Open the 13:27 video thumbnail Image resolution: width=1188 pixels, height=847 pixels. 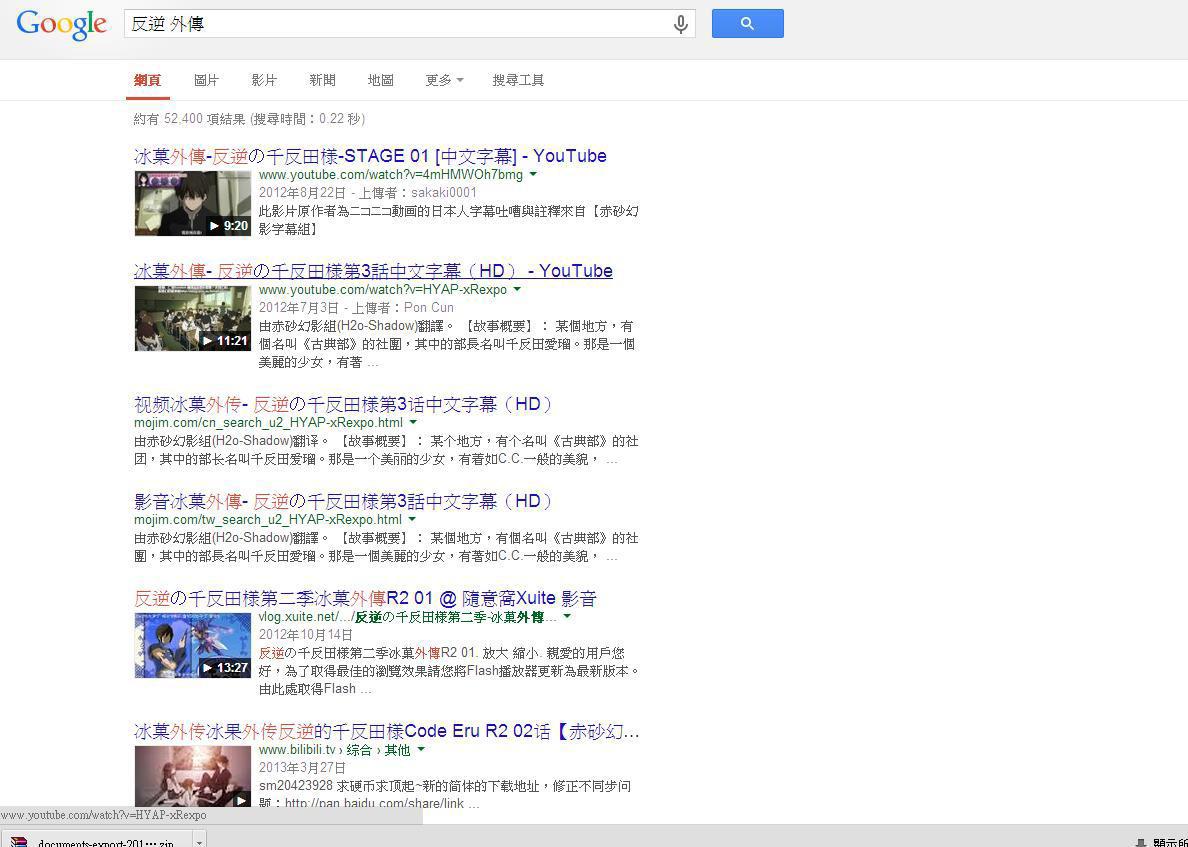192,645
